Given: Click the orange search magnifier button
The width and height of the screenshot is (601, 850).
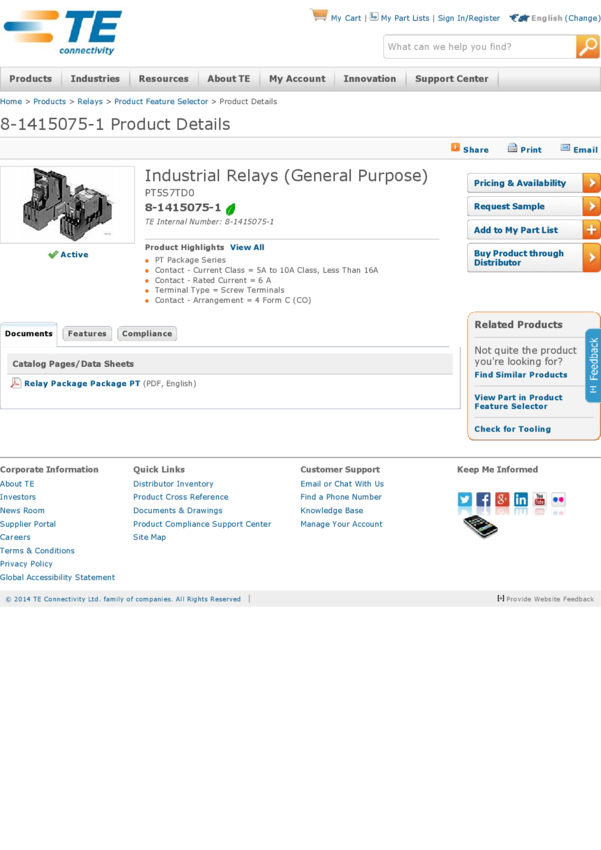Looking at the screenshot, I should 587,47.
